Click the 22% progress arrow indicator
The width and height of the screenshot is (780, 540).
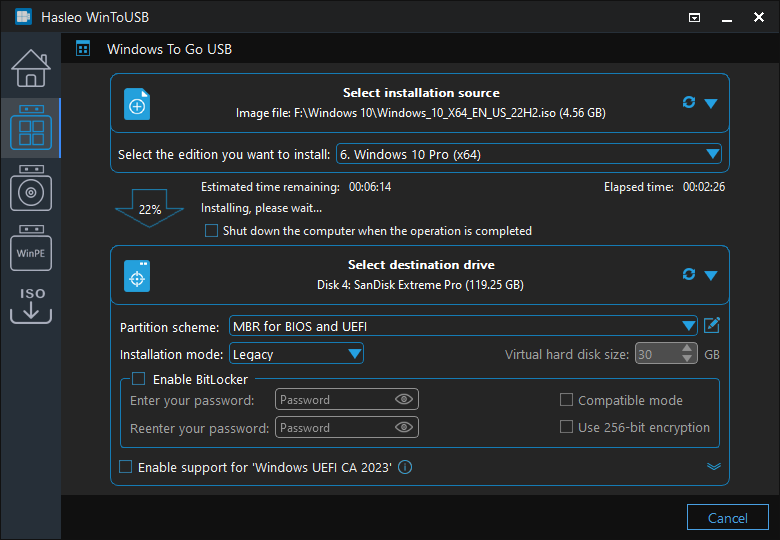click(149, 208)
